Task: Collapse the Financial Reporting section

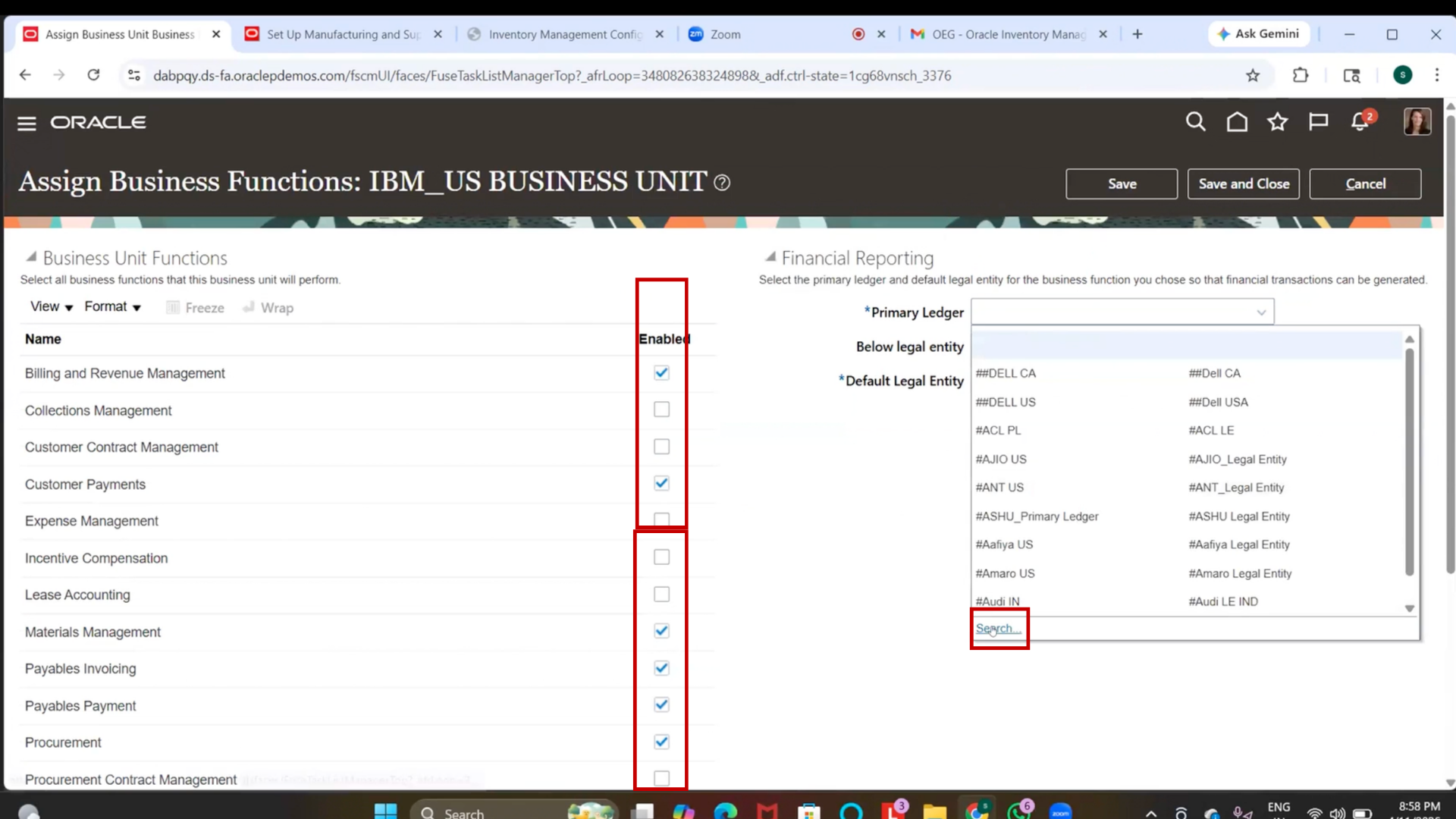Action: pos(770,256)
